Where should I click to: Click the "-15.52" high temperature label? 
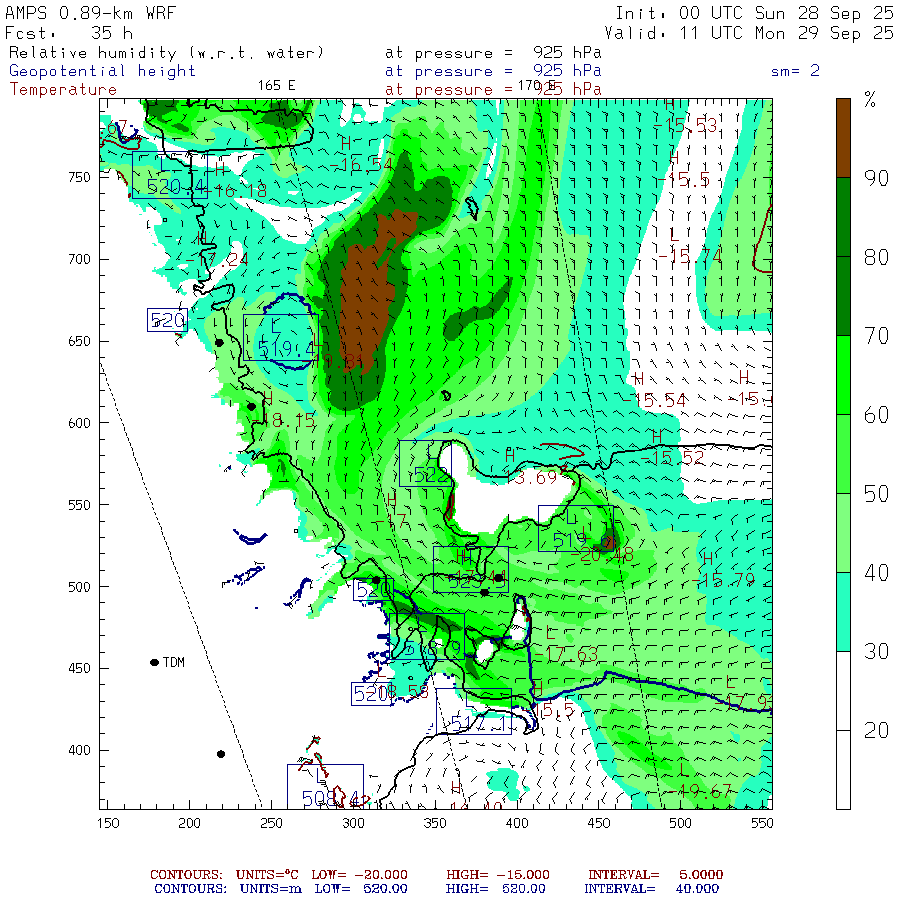pyautogui.click(x=672, y=458)
